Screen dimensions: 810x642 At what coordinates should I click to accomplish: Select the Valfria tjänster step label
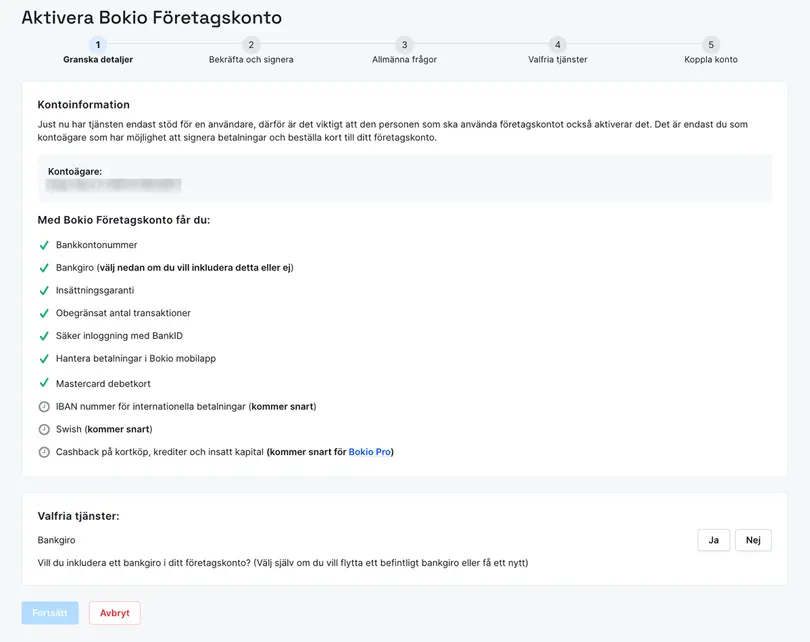tap(557, 59)
